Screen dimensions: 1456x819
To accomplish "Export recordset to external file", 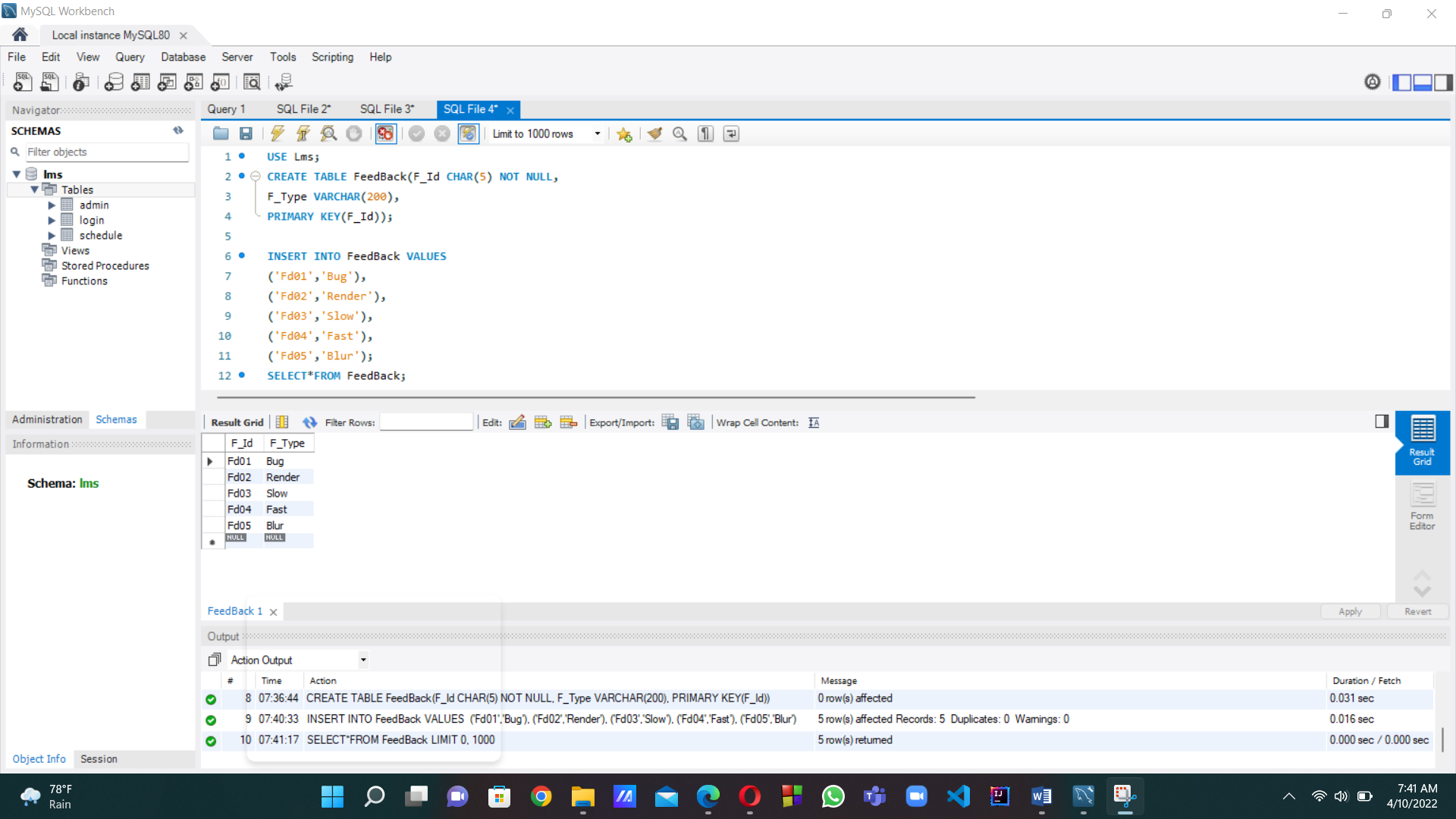I will [x=670, y=422].
